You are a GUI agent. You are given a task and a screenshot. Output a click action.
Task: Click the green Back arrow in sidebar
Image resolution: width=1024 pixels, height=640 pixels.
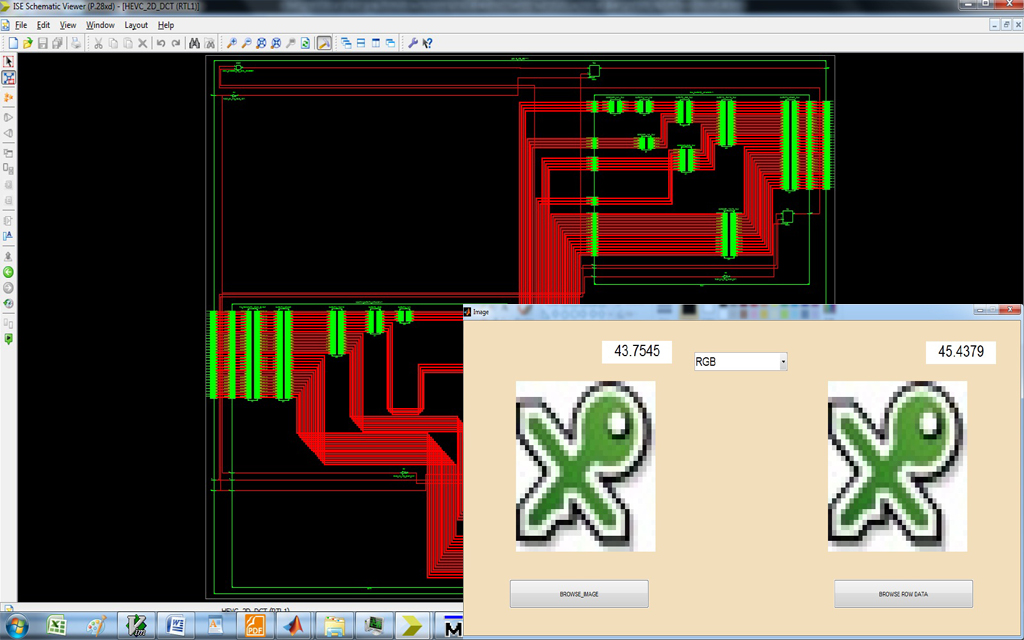pos(8,272)
